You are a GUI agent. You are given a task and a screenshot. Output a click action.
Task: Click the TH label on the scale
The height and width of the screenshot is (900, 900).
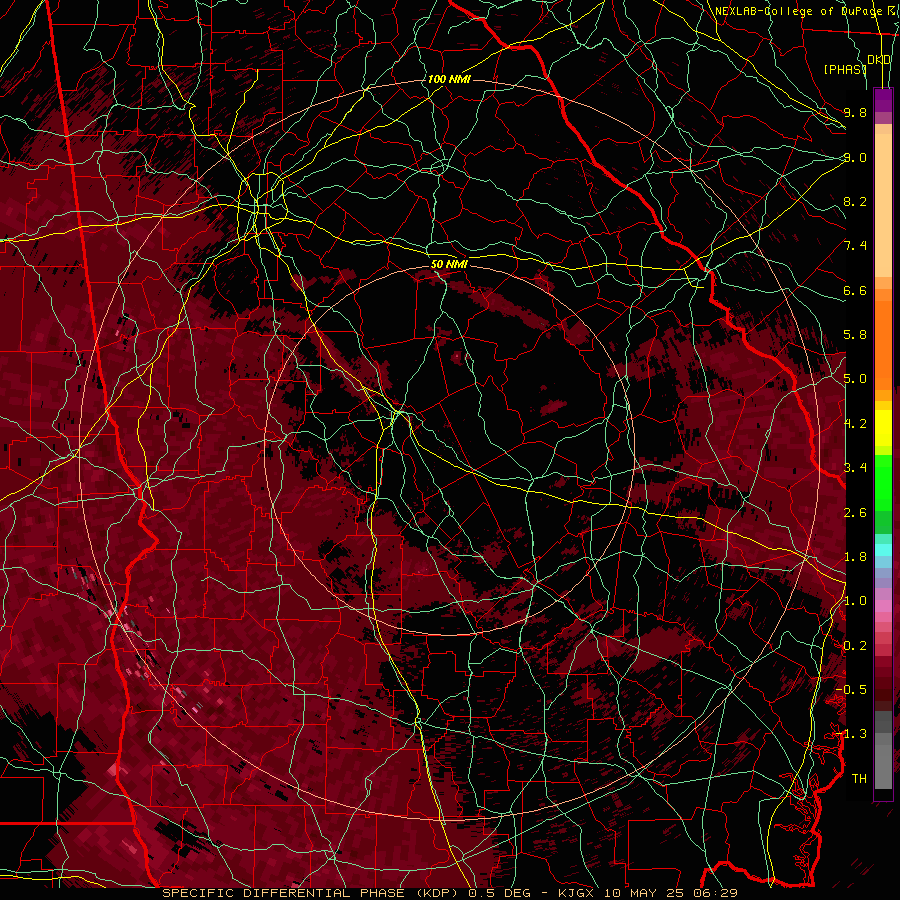(859, 779)
